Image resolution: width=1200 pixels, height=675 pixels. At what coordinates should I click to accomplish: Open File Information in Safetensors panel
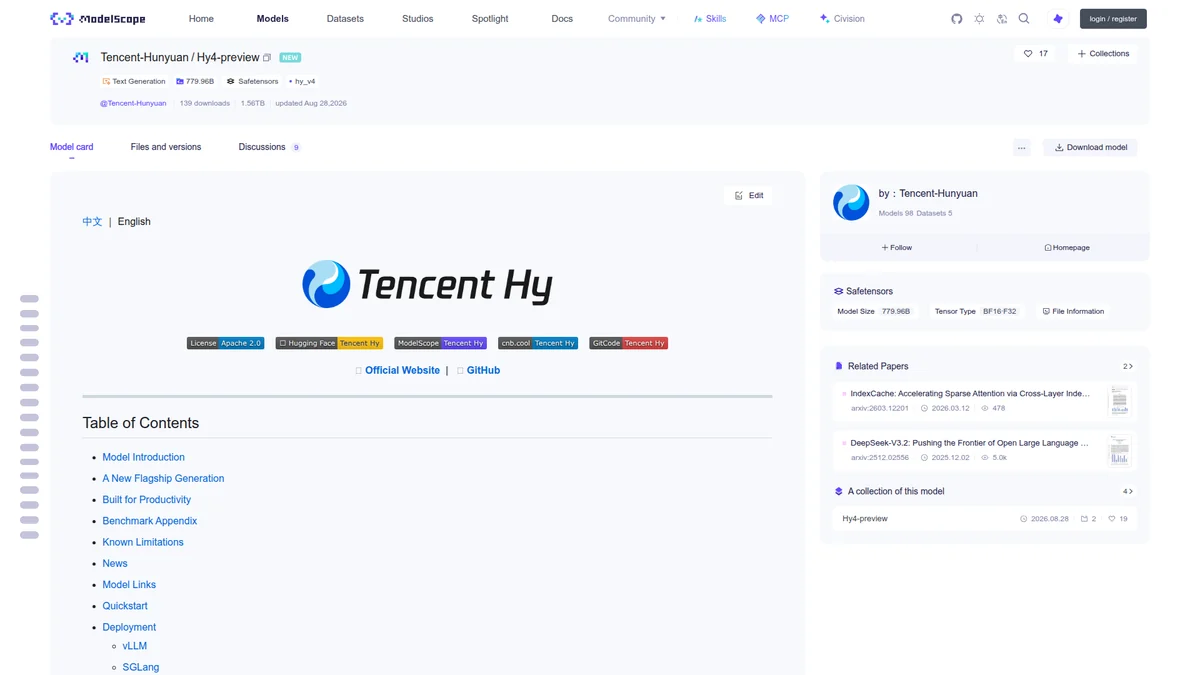click(1073, 311)
